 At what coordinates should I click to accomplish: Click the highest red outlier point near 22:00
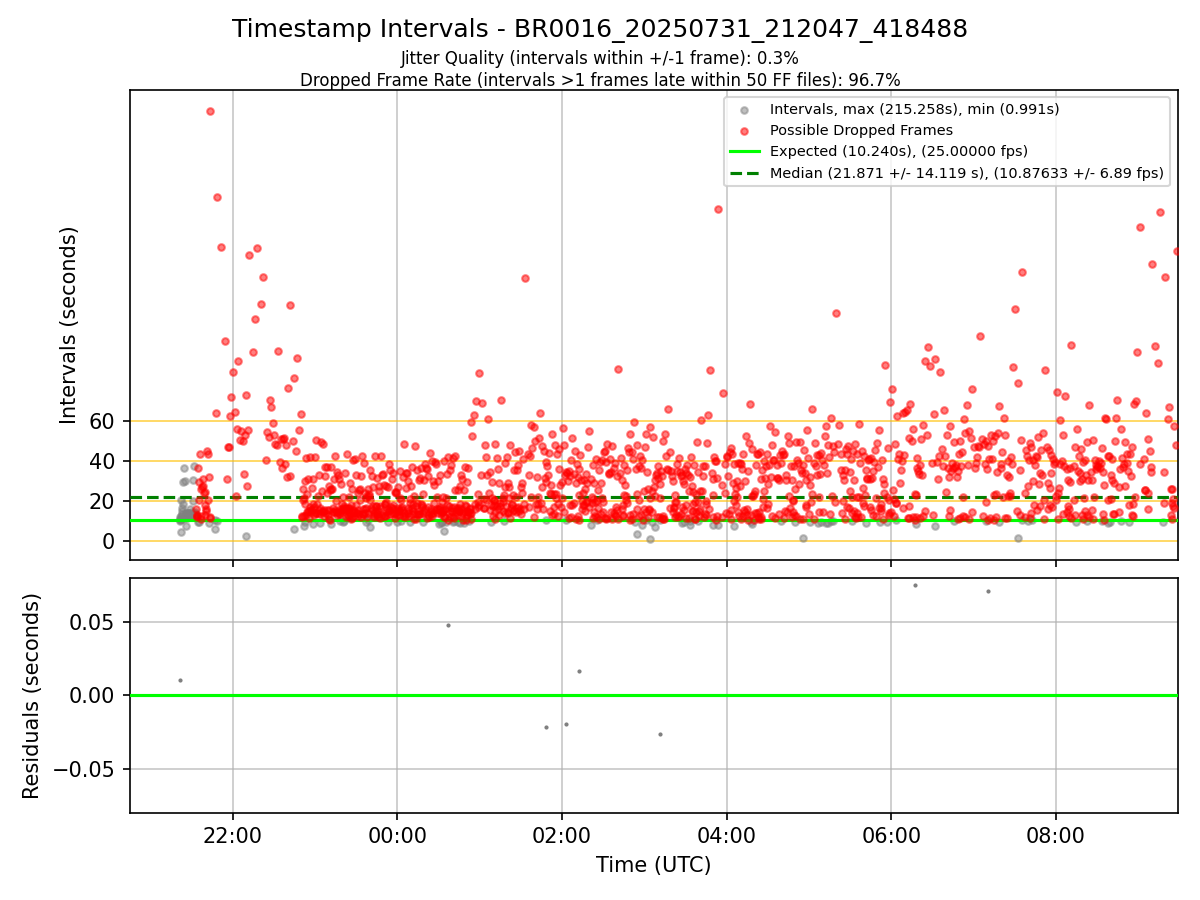(210, 111)
